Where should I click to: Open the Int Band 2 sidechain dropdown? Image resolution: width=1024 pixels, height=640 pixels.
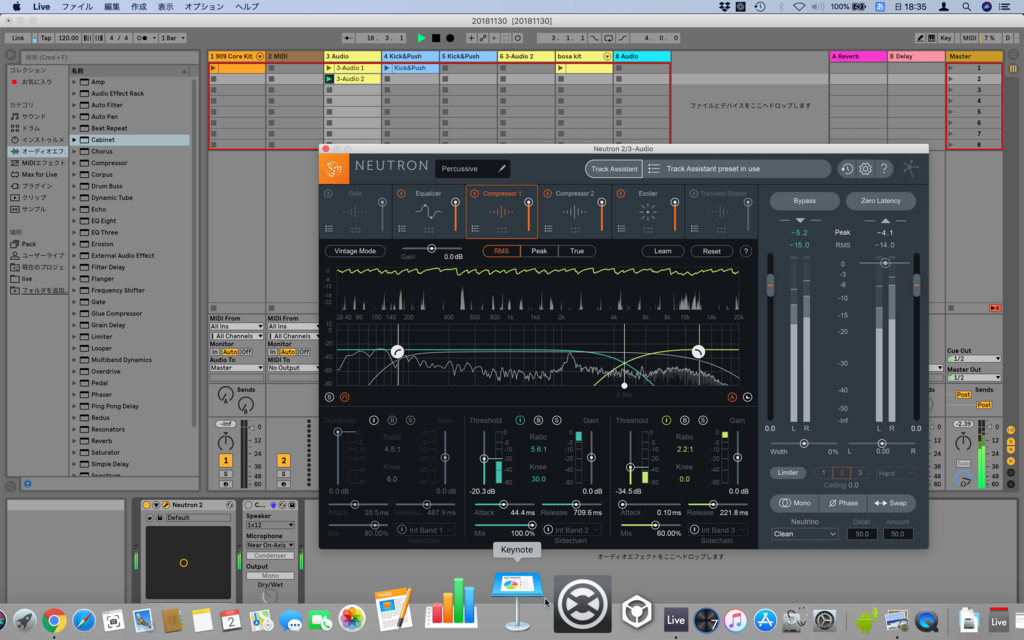(x=573, y=530)
